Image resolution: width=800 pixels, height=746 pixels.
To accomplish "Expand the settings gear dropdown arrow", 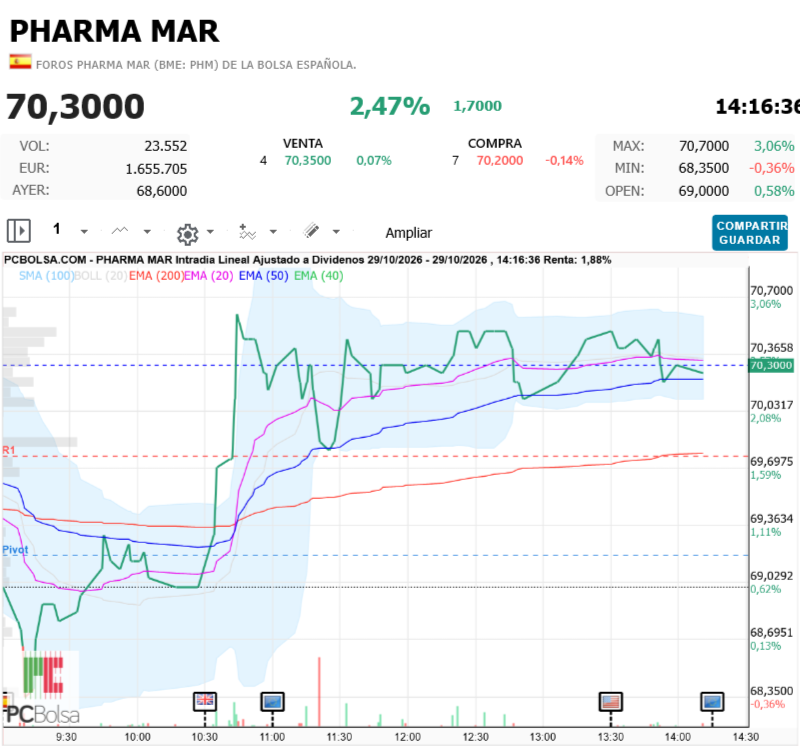I will coord(210,232).
